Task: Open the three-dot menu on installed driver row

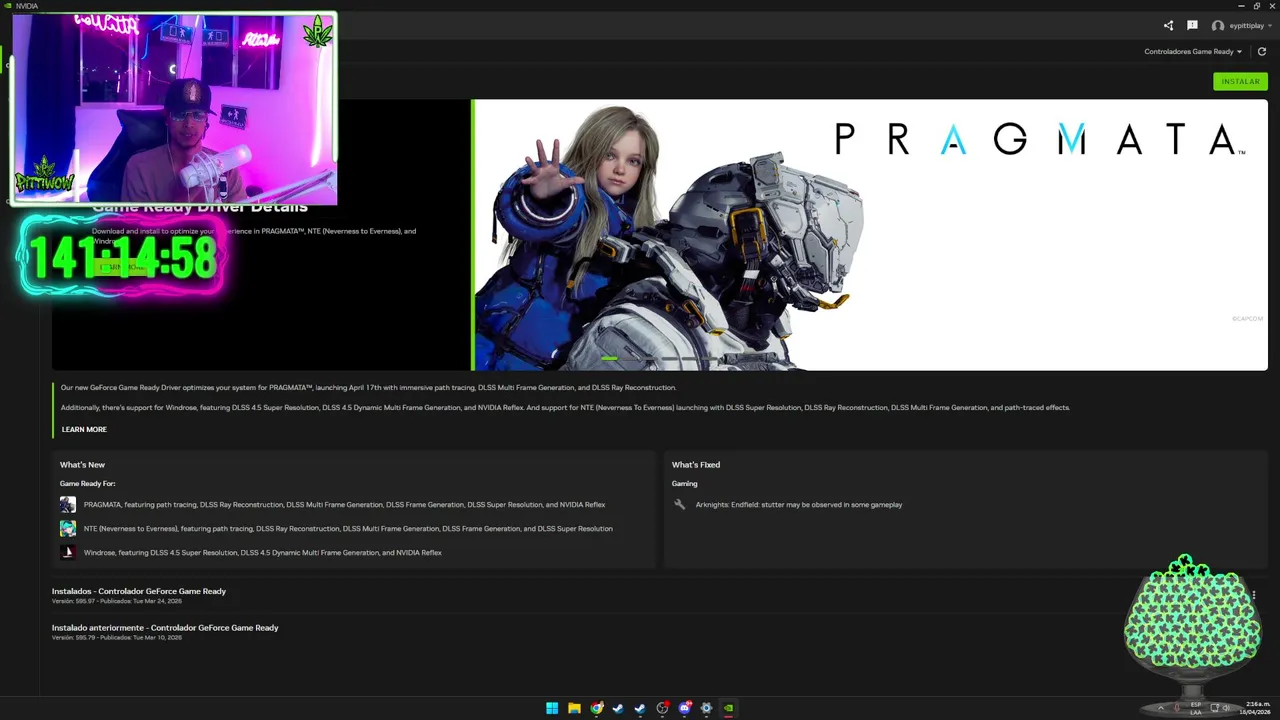Action: (x=1253, y=595)
